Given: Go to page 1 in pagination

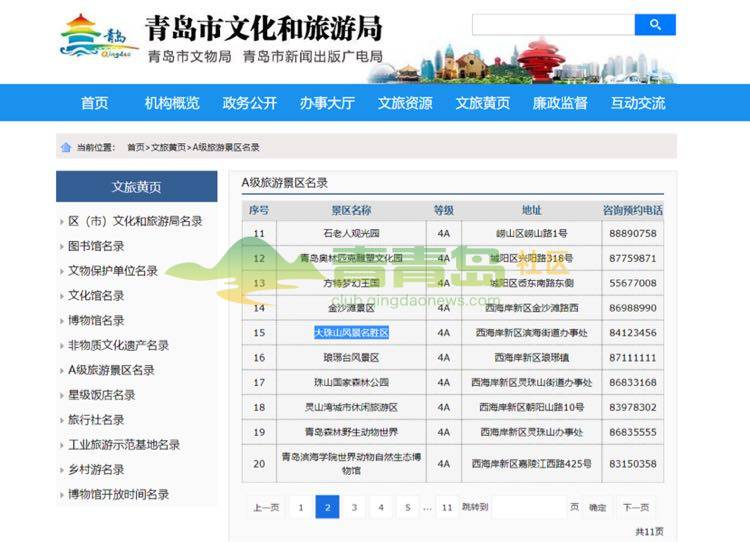Looking at the screenshot, I should [301, 507].
